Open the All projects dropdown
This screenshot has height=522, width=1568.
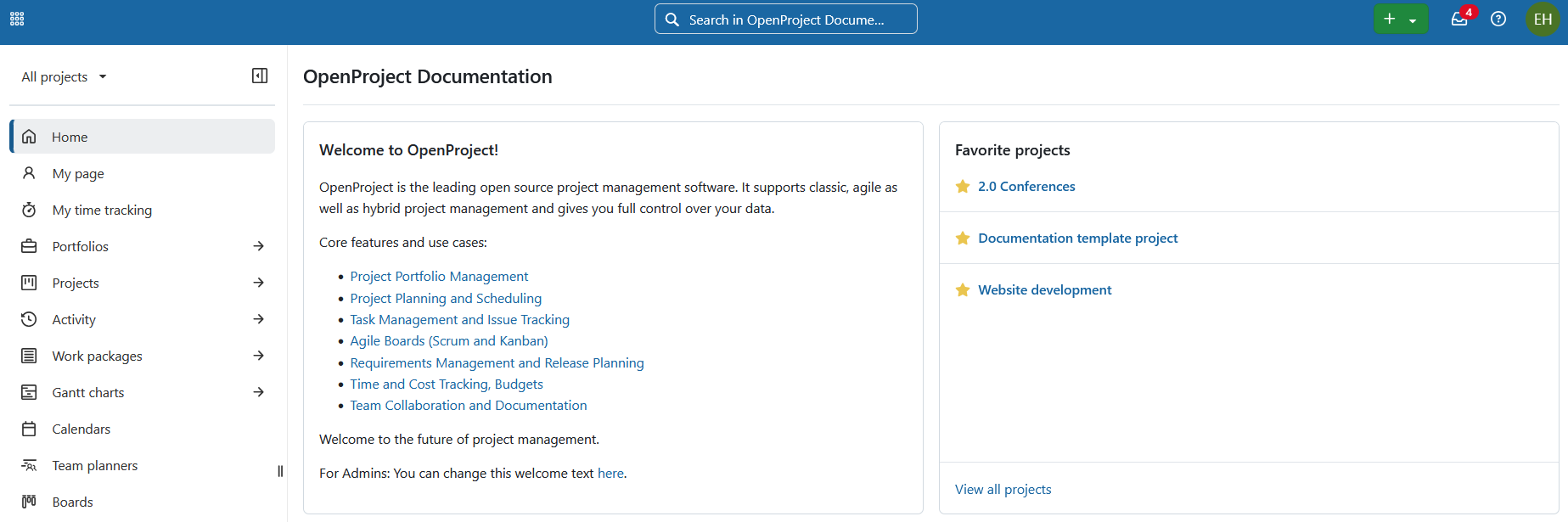(x=65, y=76)
